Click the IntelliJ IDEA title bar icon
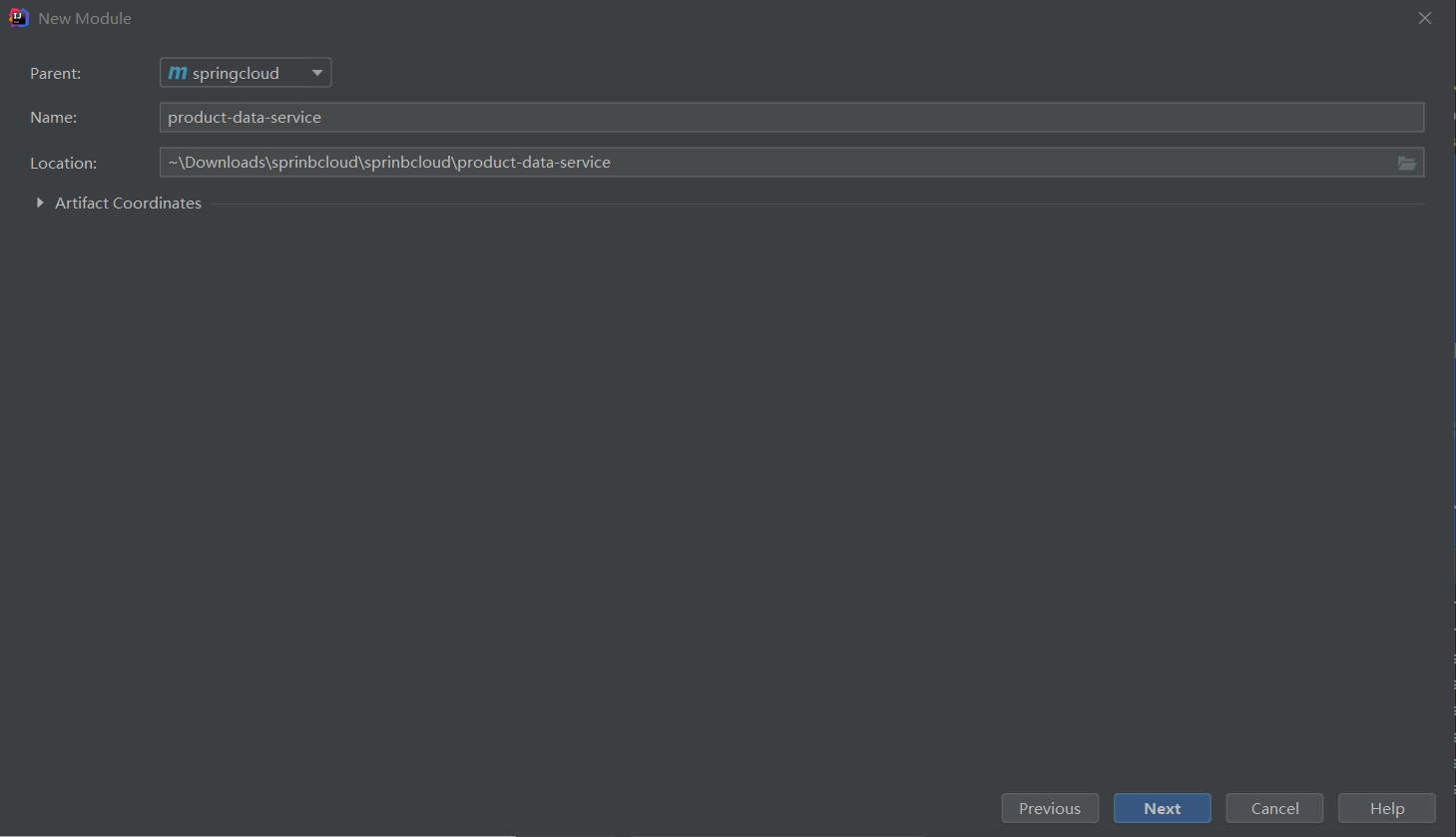Viewport: 1456px width, 837px height. pos(19,18)
